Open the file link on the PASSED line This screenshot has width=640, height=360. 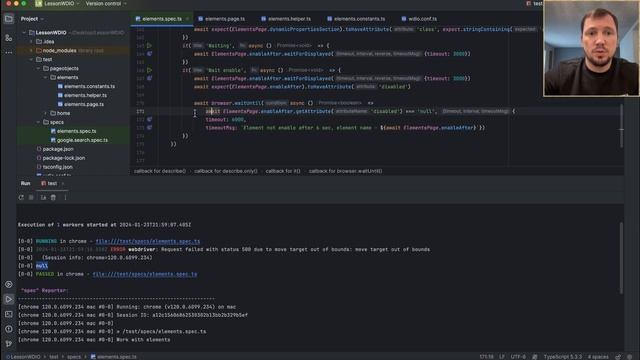(145, 274)
